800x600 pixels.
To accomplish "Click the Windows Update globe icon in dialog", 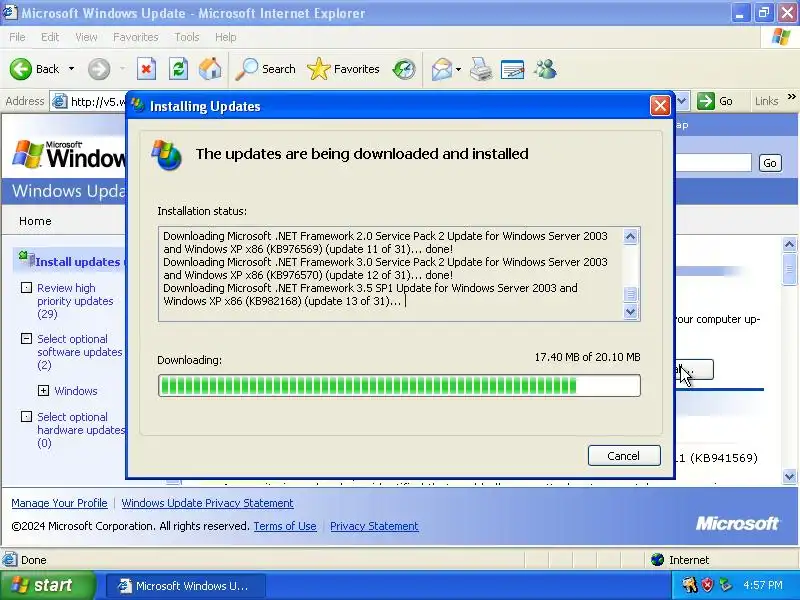I will [167, 155].
